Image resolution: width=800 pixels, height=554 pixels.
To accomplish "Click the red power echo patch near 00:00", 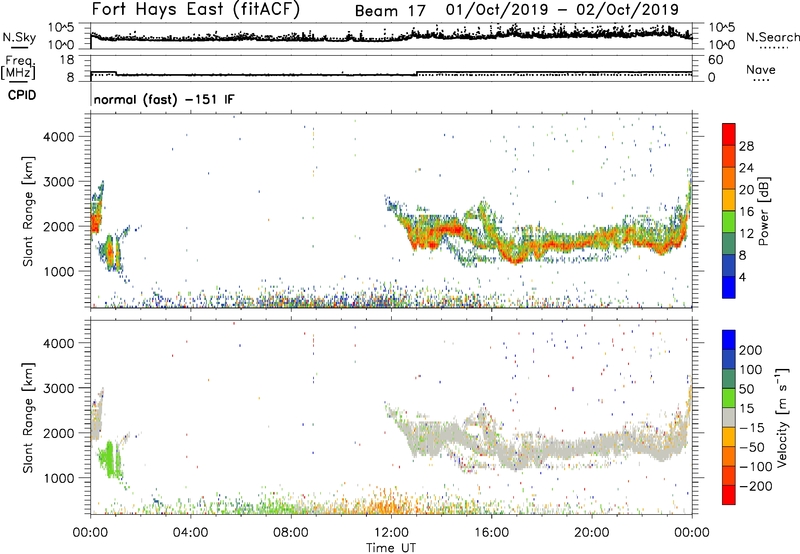I will click(x=96, y=223).
